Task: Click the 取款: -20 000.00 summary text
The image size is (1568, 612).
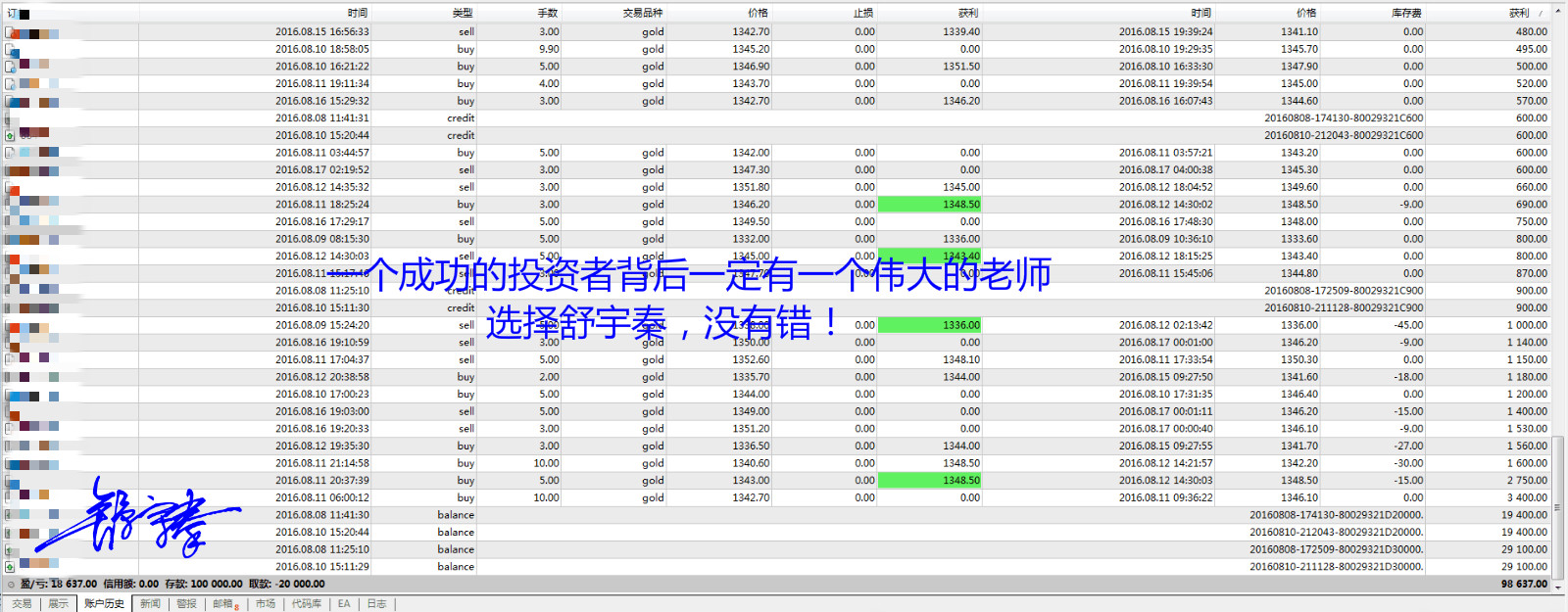Action: [x=286, y=585]
